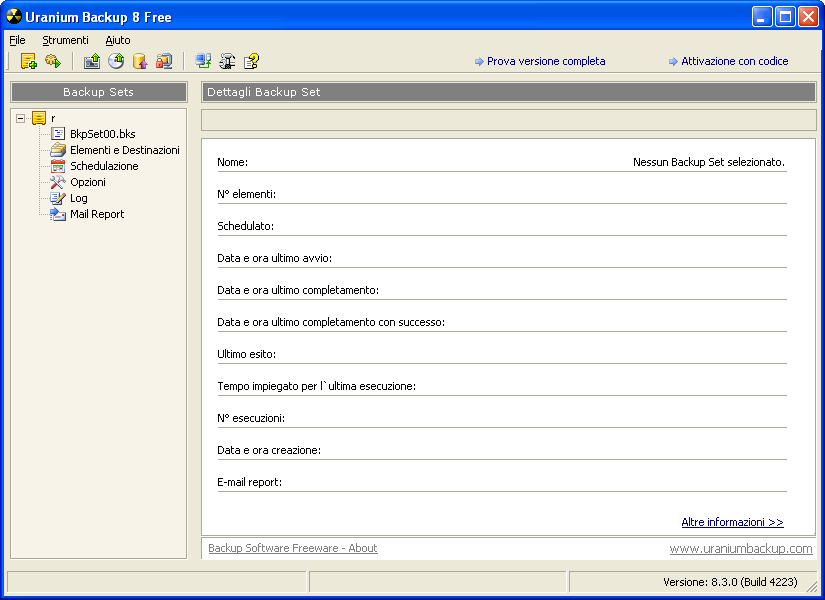Click the new backup set icon
The image size is (825, 600).
point(28,61)
